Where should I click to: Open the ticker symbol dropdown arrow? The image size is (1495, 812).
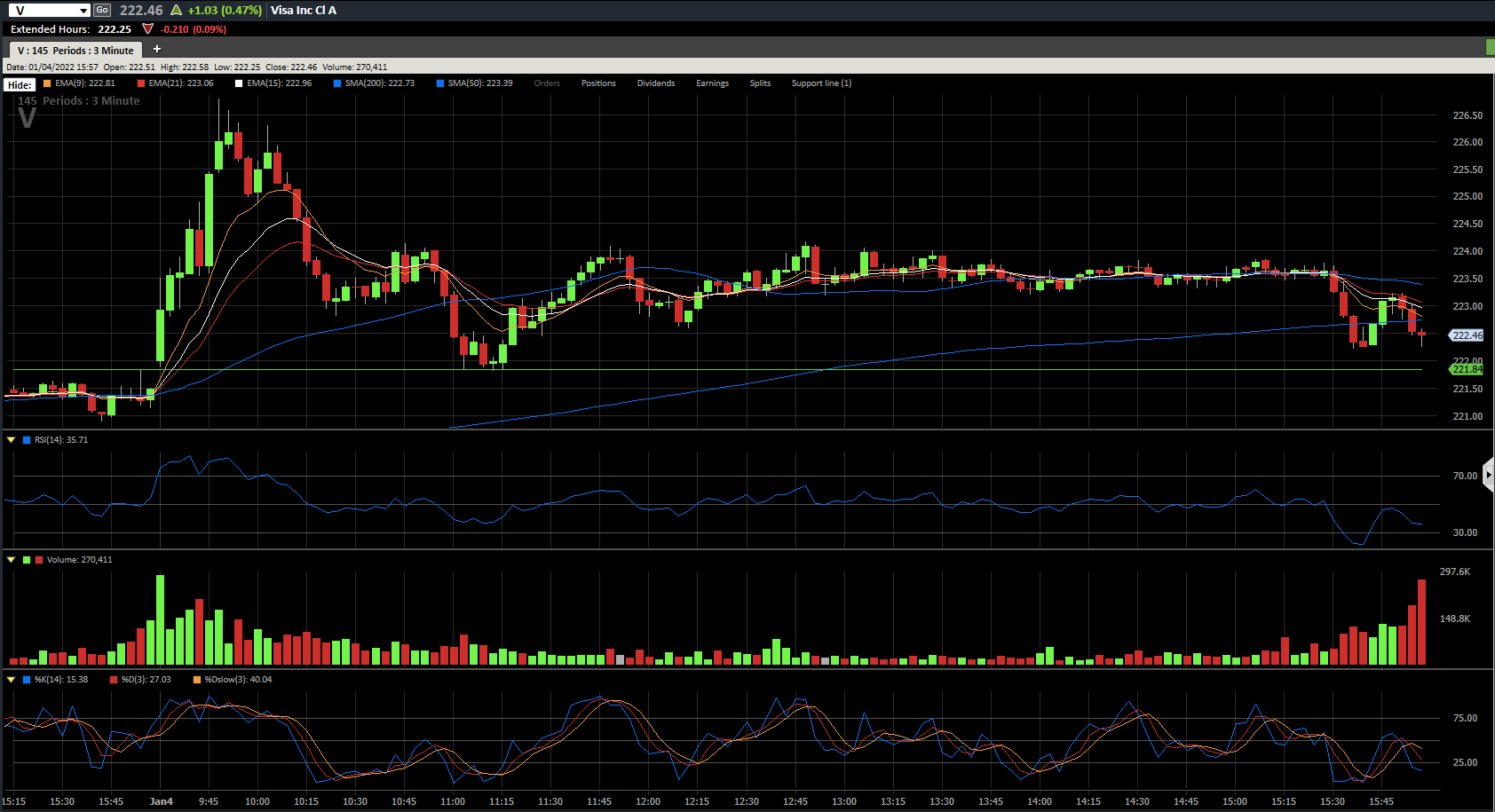pyautogui.click(x=83, y=11)
